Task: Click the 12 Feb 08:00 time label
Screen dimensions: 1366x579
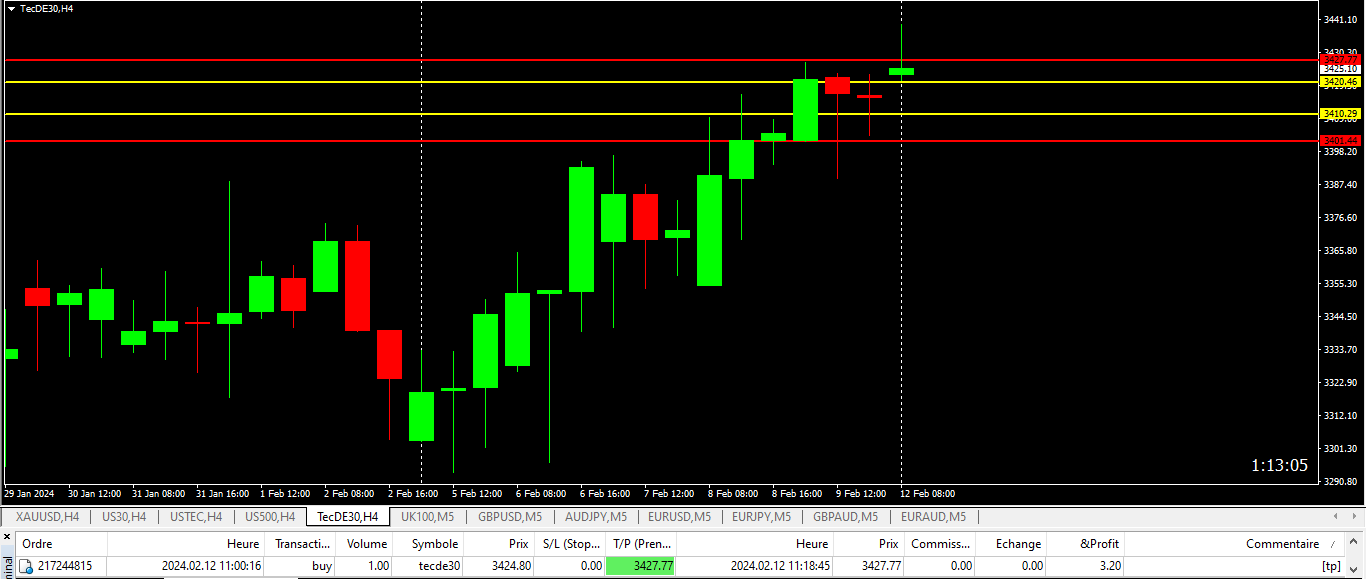Action: (927, 494)
